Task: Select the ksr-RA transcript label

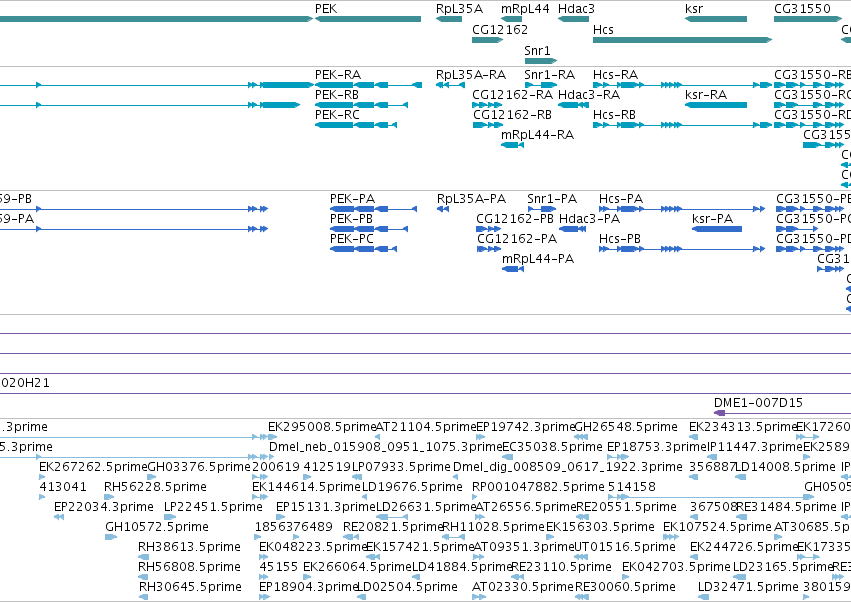Action: [x=706, y=94]
